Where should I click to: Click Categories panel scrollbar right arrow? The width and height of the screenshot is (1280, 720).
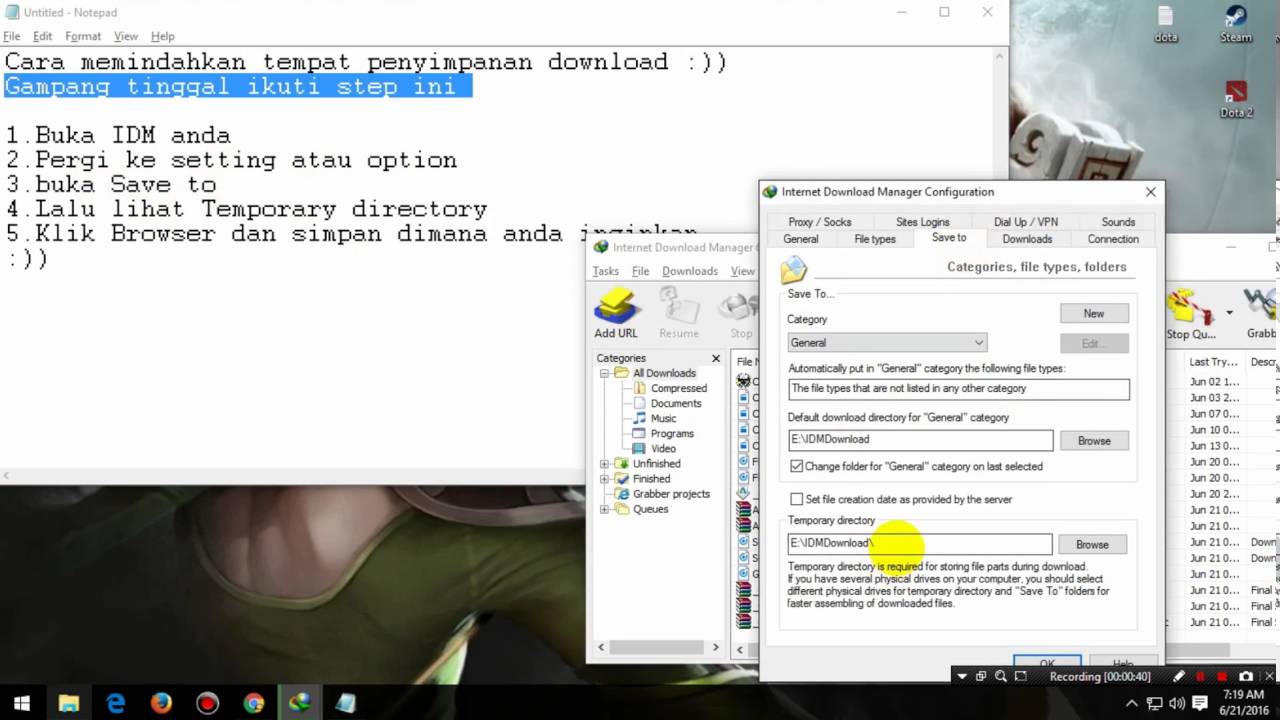[715, 648]
